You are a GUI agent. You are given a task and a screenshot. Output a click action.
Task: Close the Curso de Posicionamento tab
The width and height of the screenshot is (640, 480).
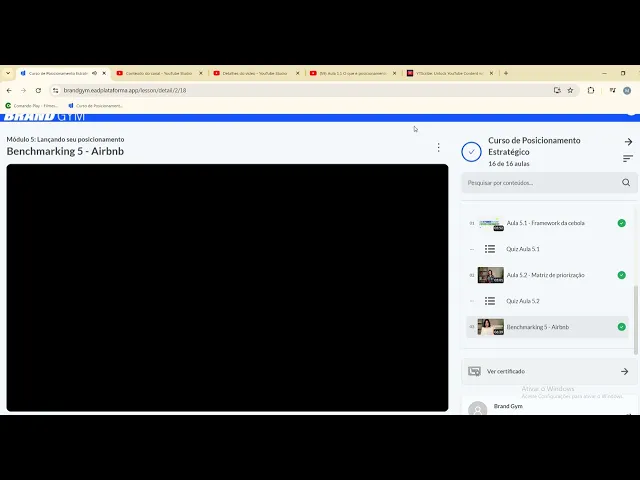[x=104, y=73]
